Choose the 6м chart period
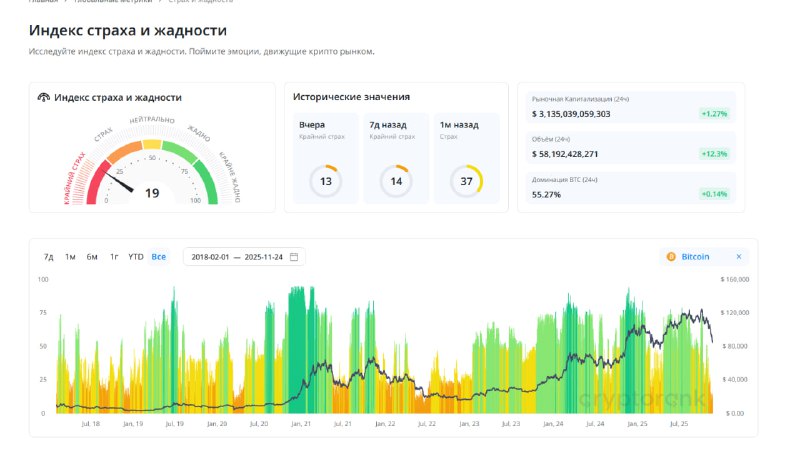Screen dimensions: 800x451 92,257
